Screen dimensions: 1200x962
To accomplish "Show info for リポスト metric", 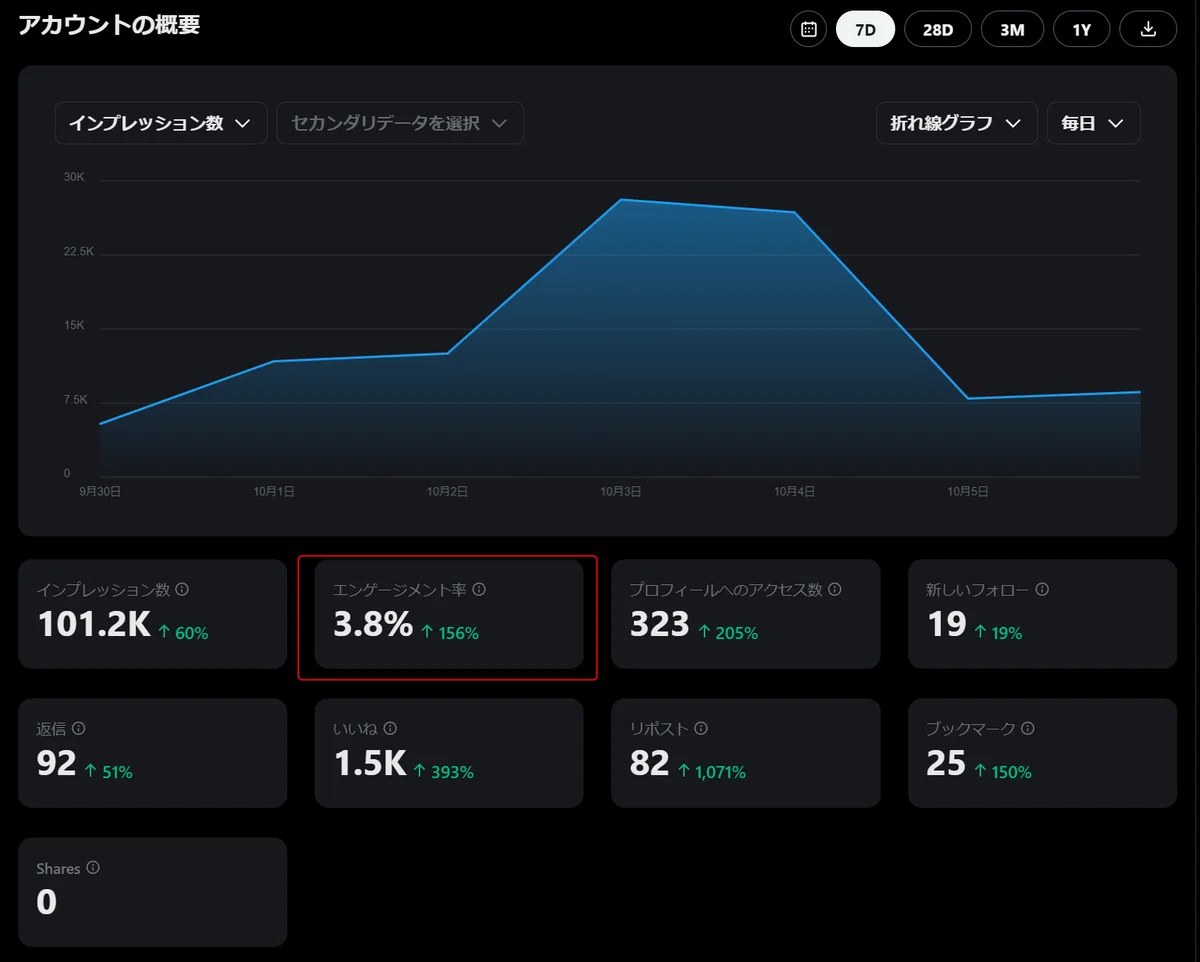I will click(x=701, y=729).
